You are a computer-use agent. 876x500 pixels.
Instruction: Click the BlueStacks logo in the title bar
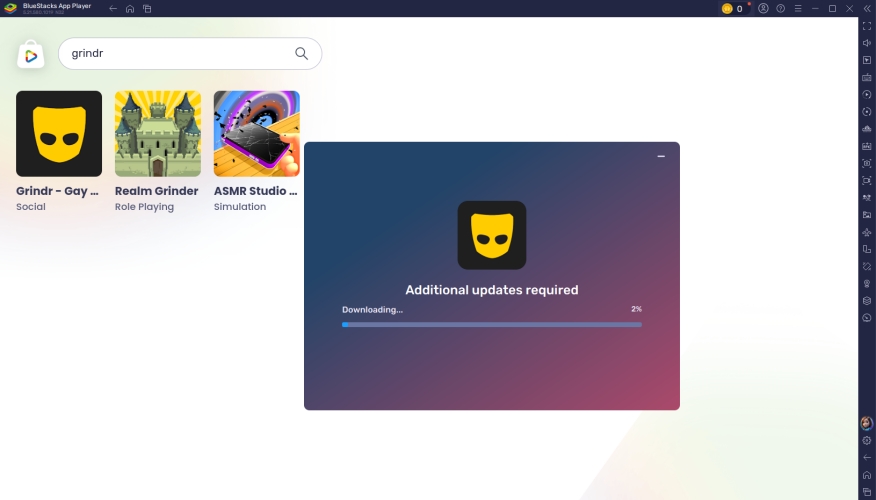coord(10,8)
